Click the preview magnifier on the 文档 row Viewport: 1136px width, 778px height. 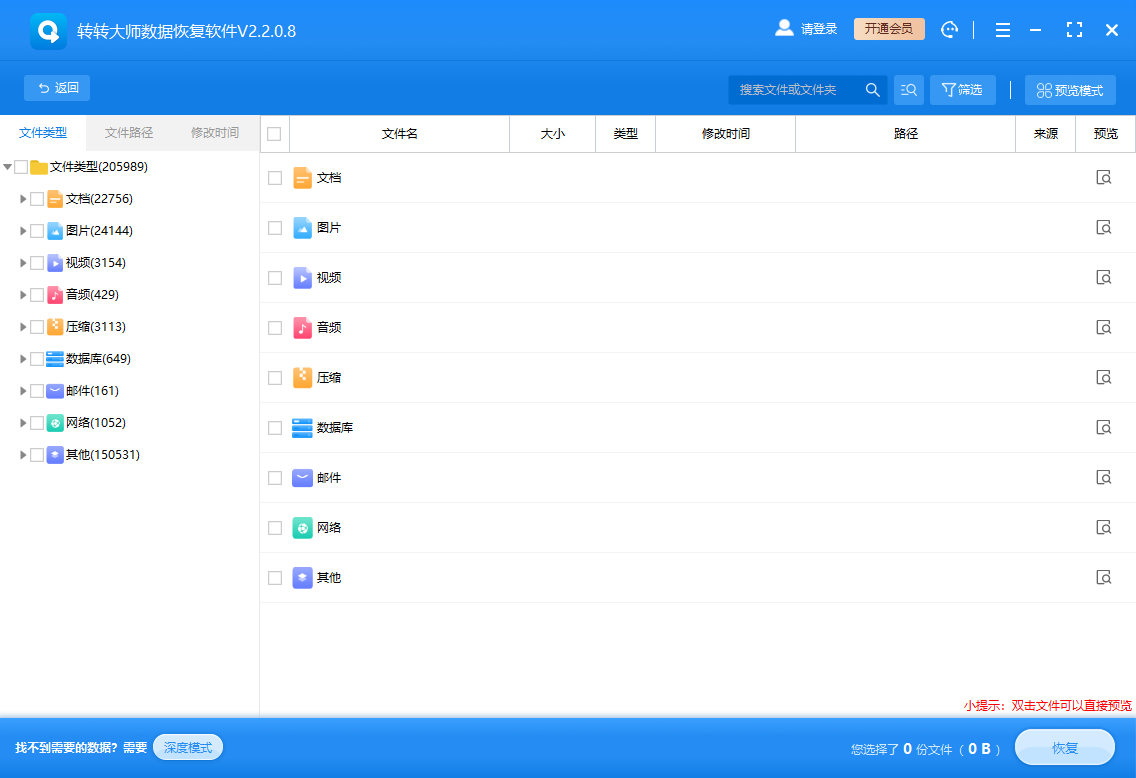point(1103,177)
